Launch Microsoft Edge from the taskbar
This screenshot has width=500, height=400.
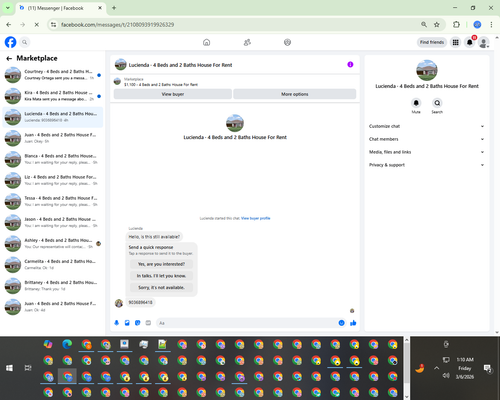point(67,344)
